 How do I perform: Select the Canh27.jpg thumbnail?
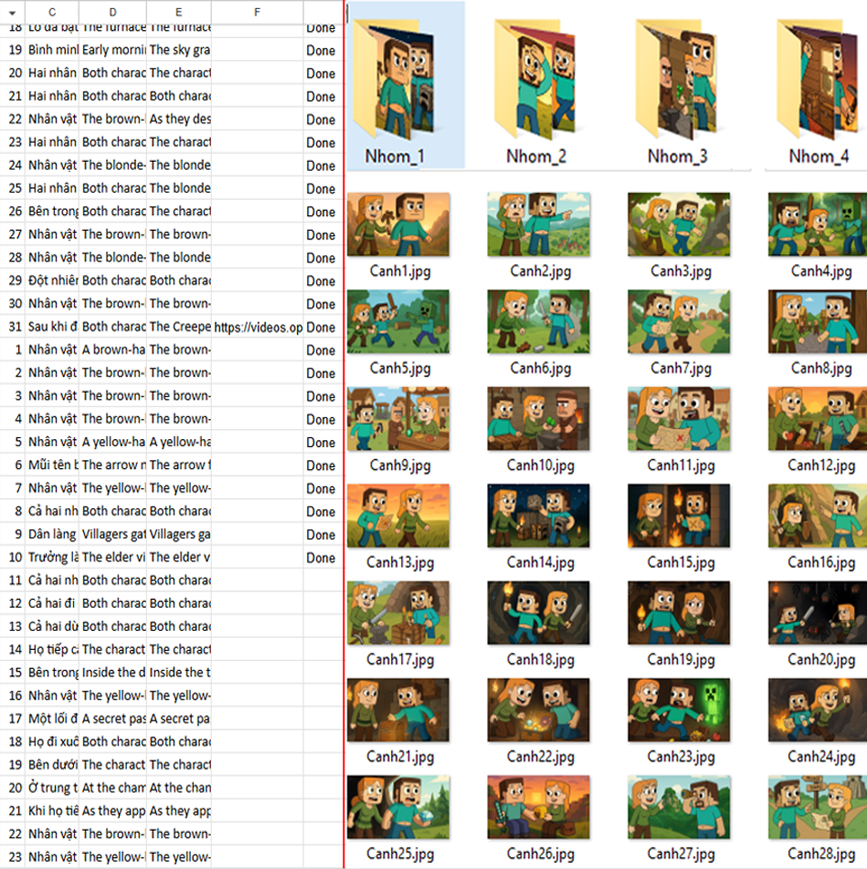pos(679,807)
